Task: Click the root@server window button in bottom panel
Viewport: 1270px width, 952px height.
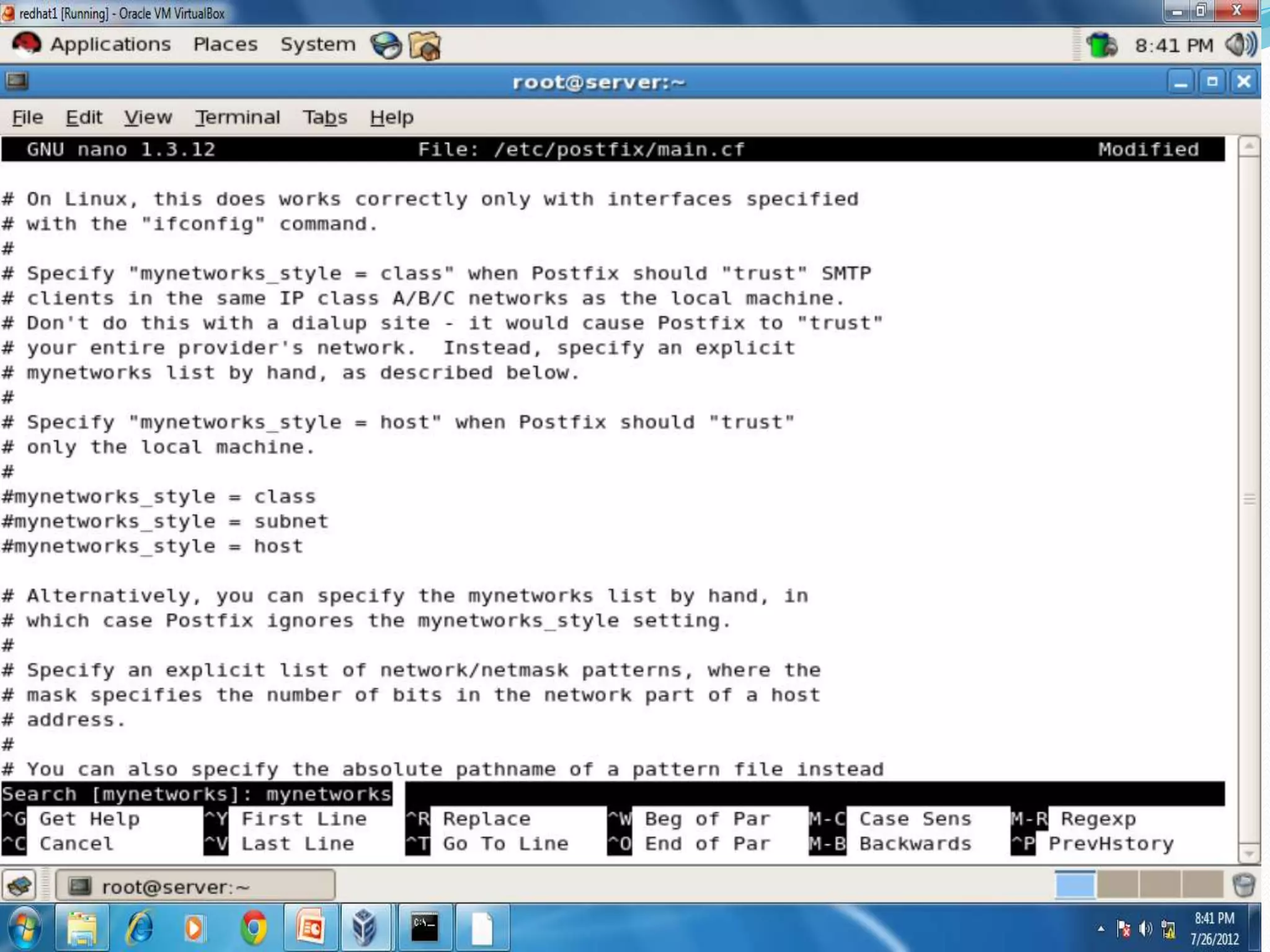Action: (195, 886)
